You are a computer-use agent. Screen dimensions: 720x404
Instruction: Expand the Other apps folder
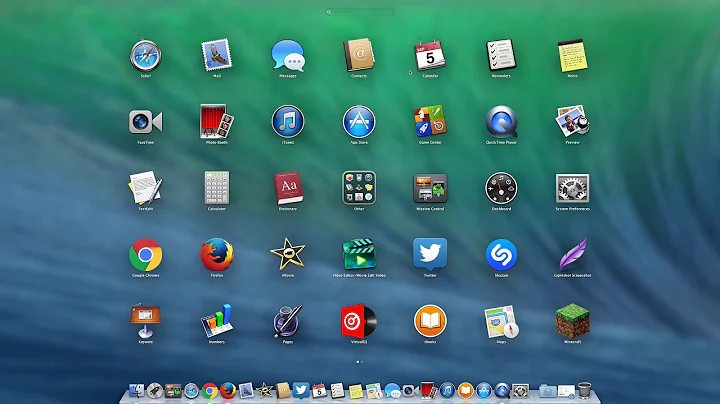click(359, 188)
